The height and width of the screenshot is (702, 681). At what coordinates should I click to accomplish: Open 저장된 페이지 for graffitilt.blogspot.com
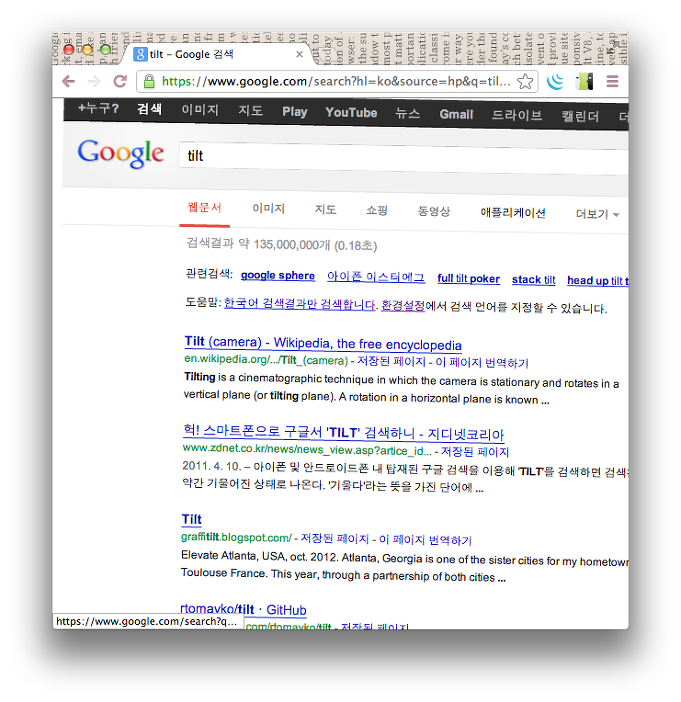[x=334, y=538]
